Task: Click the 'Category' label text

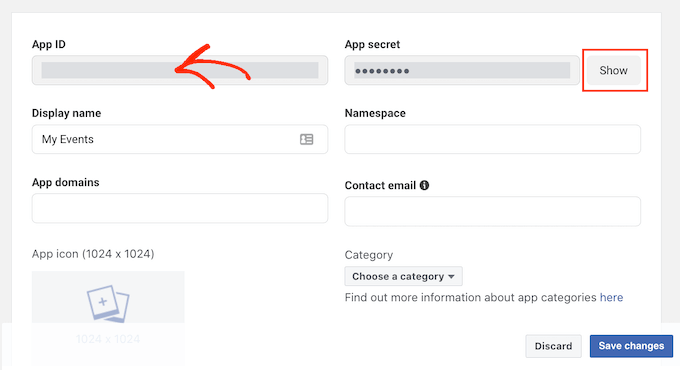Action: pyautogui.click(x=369, y=255)
